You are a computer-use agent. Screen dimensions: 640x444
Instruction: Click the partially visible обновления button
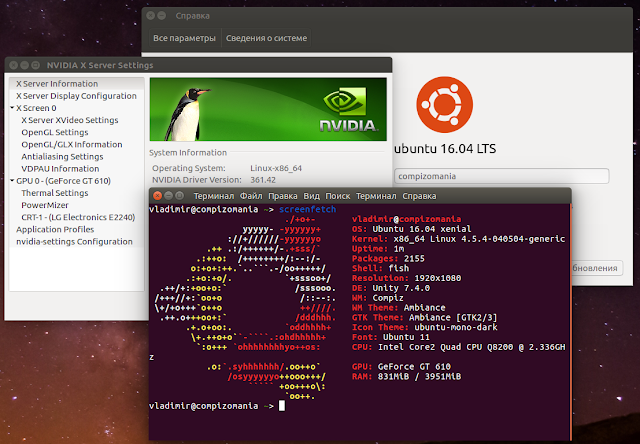coord(597,268)
